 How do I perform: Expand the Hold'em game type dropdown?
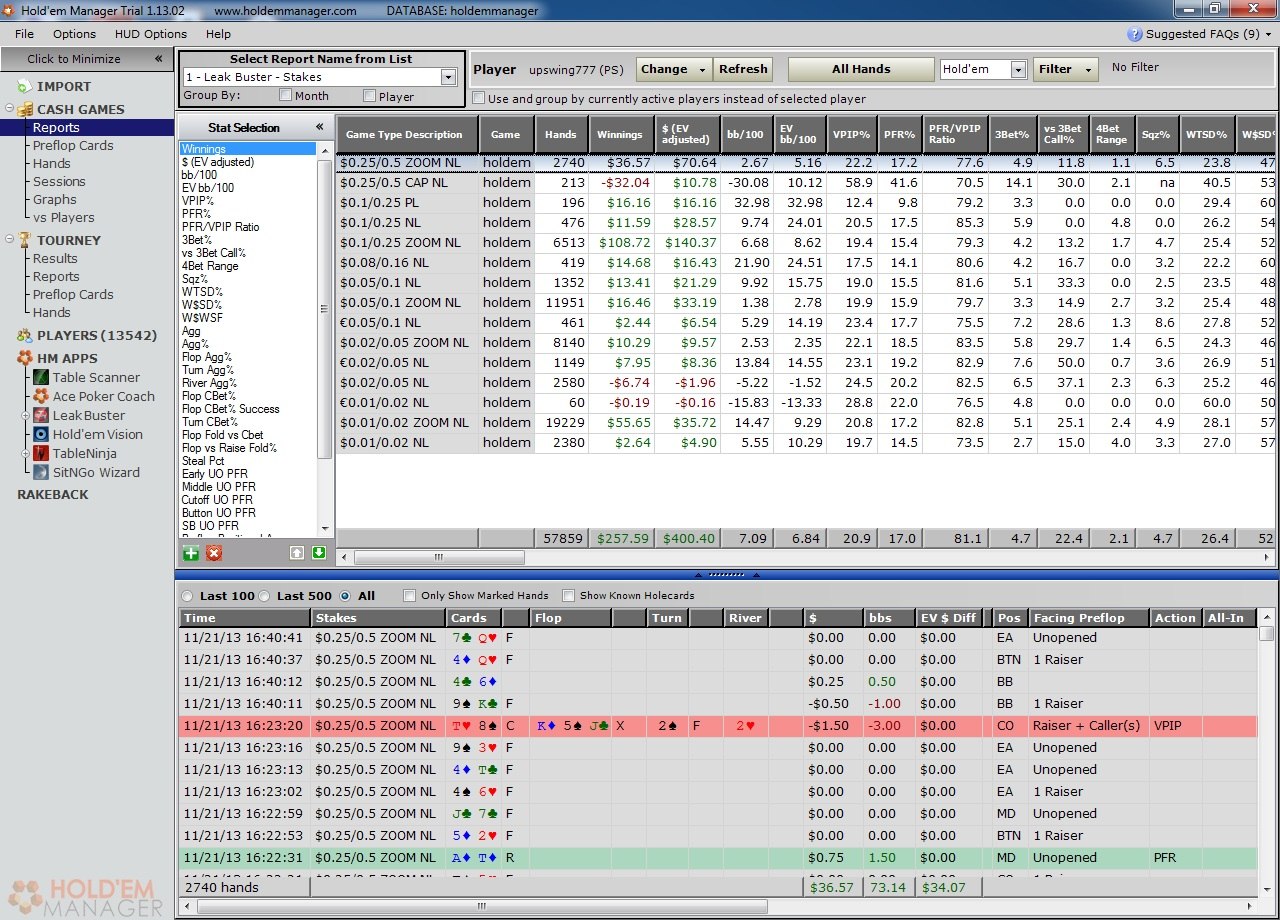point(1018,69)
